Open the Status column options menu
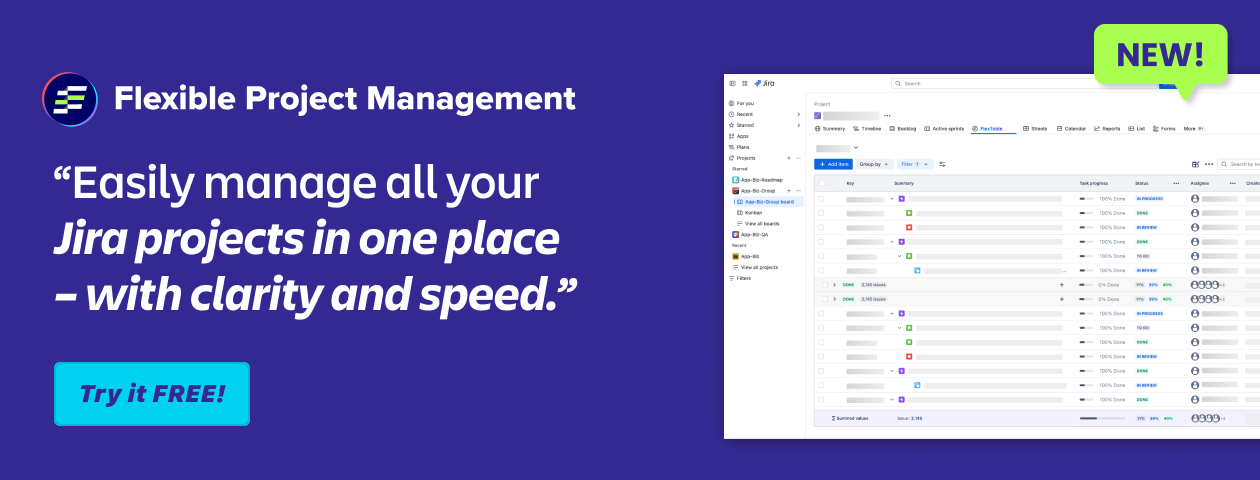Image resolution: width=1260 pixels, height=480 pixels. (x=1176, y=184)
